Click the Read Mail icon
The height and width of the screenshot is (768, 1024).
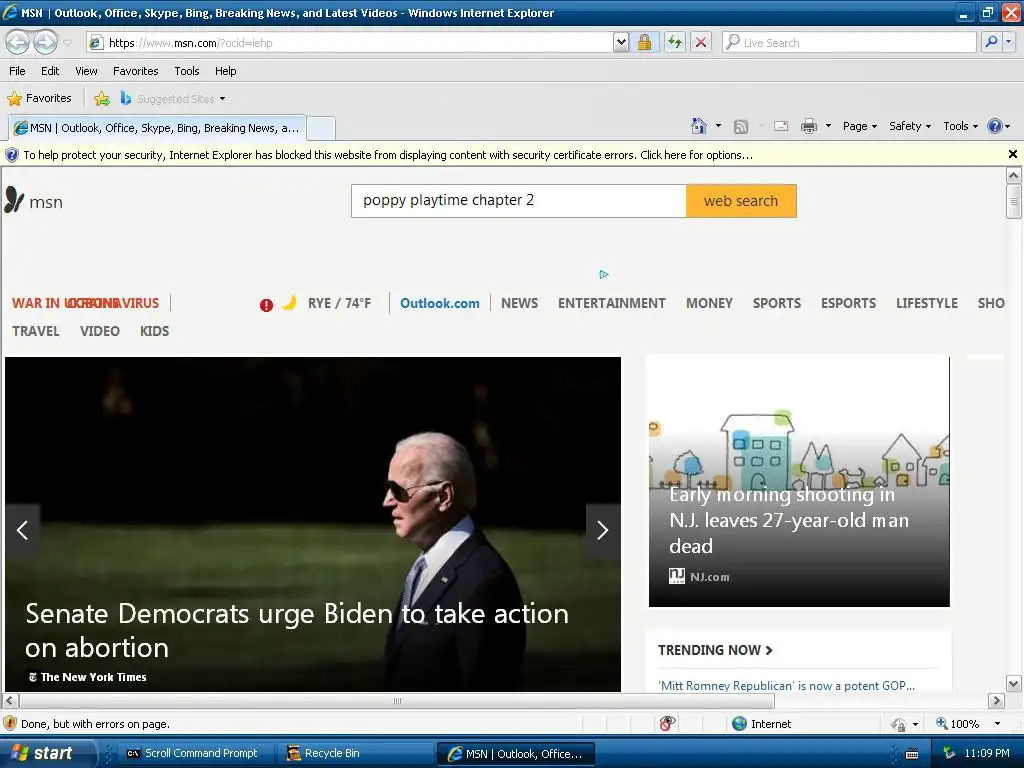coord(781,126)
